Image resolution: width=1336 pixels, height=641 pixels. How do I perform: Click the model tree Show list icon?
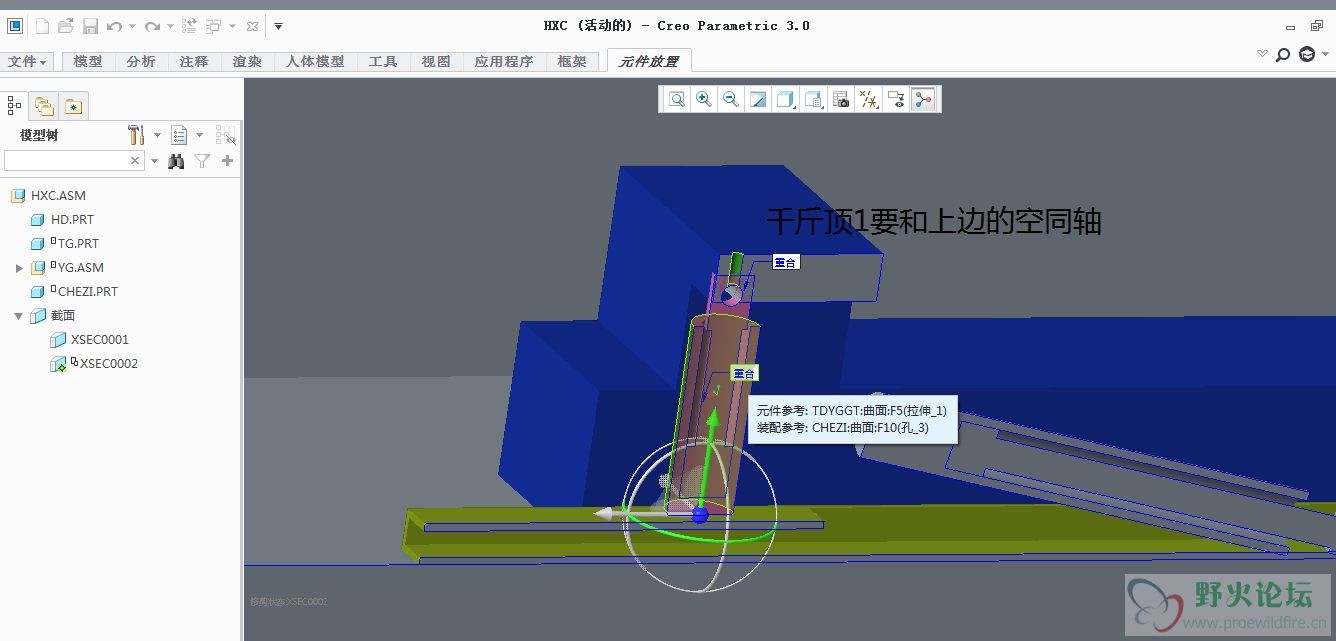tap(179, 134)
